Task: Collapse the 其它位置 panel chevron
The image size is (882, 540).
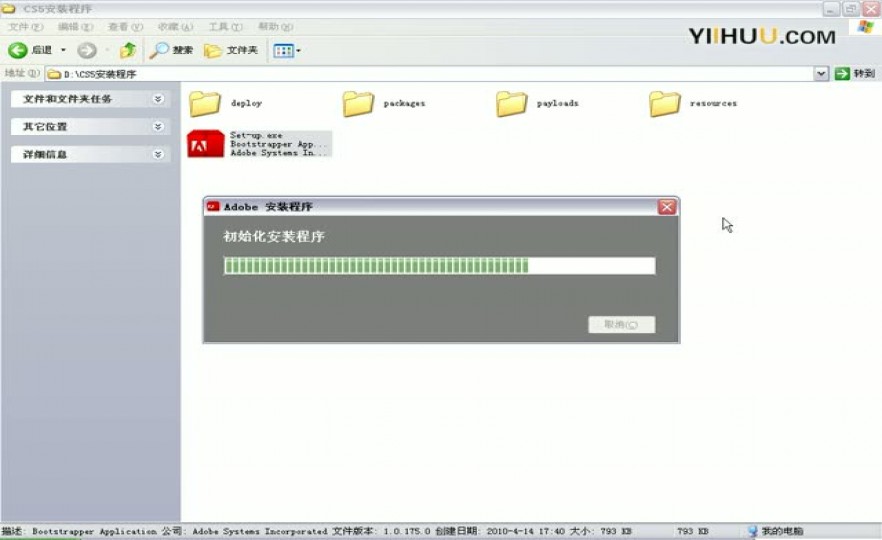Action: click(158, 127)
